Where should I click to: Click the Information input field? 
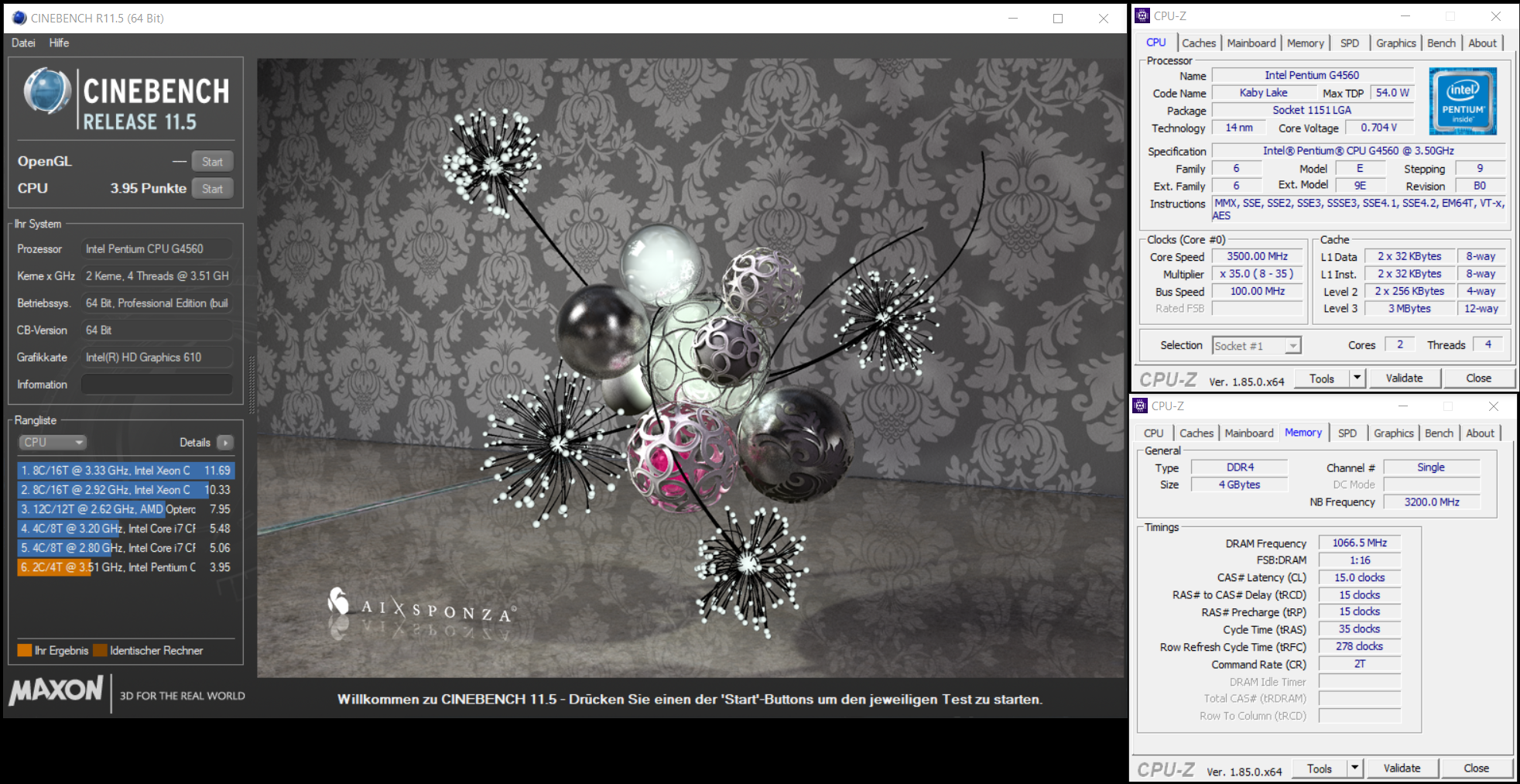click(x=157, y=384)
